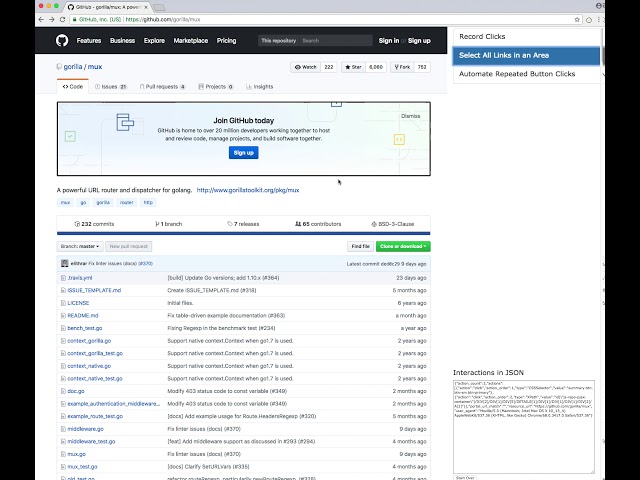Open the example_route_test.go file
The width and height of the screenshot is (640, 480).
(95, 416)
